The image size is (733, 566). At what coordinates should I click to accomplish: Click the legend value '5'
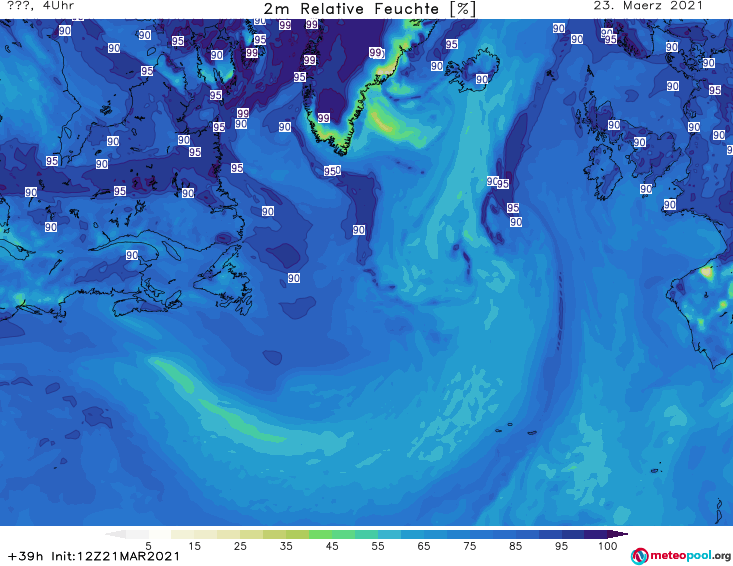point(148,546)
